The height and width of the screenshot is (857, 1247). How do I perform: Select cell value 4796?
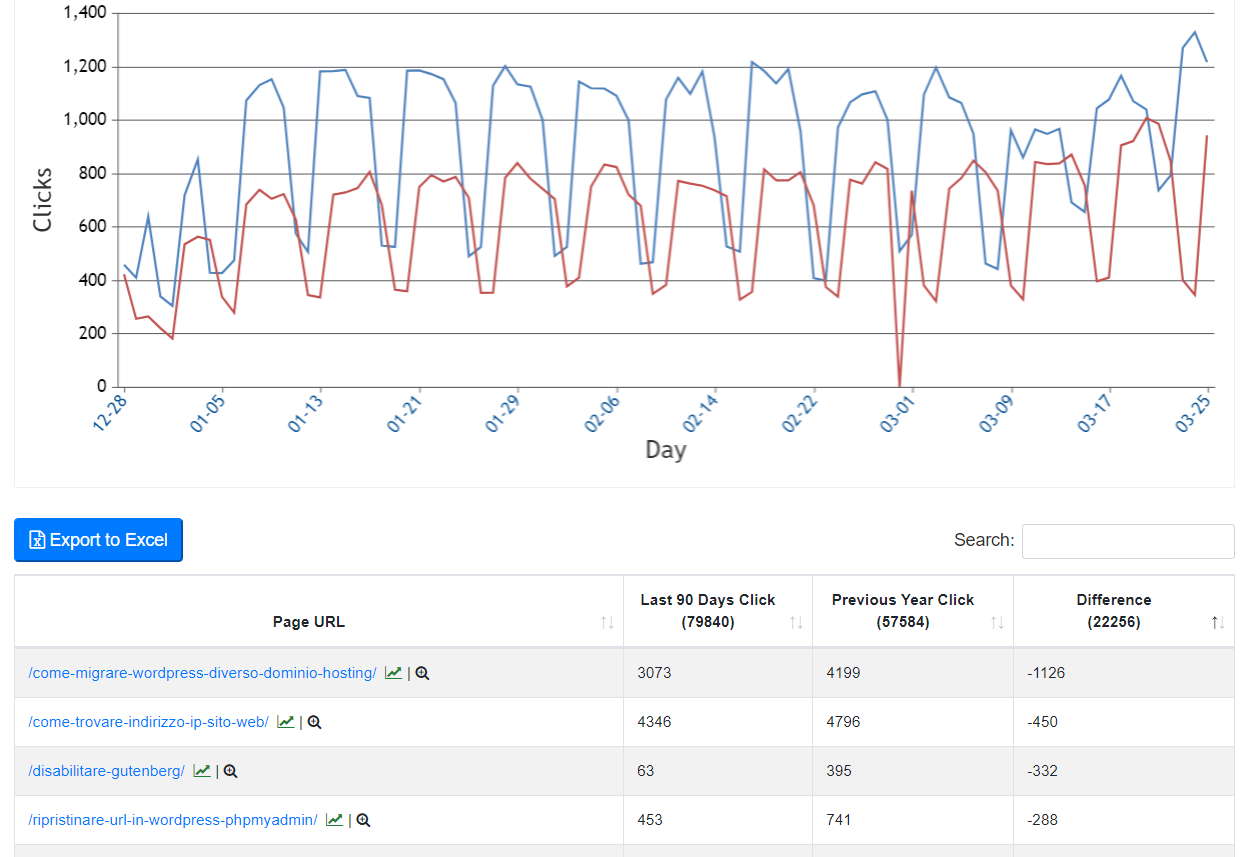tap(843, 722)
